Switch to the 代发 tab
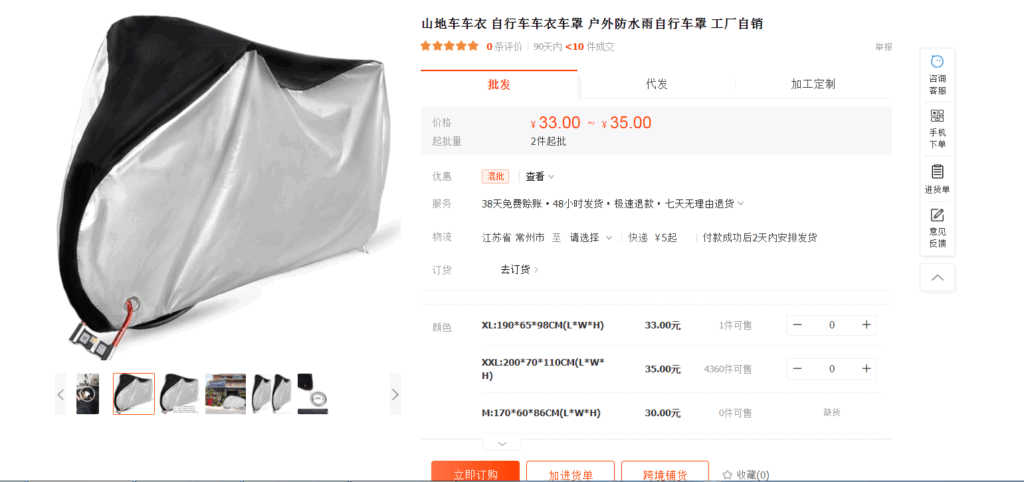 coord(656,84)
